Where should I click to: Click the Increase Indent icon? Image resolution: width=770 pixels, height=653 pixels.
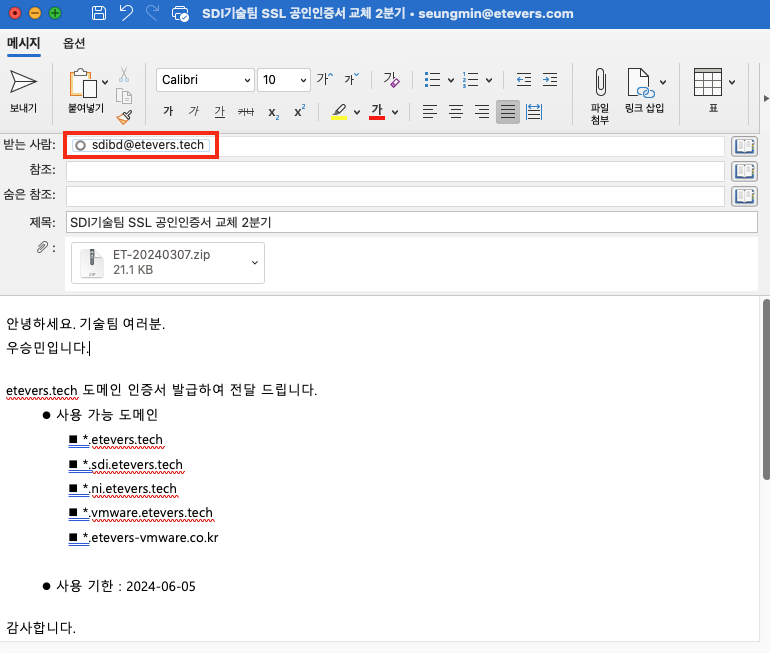point(550,80)
